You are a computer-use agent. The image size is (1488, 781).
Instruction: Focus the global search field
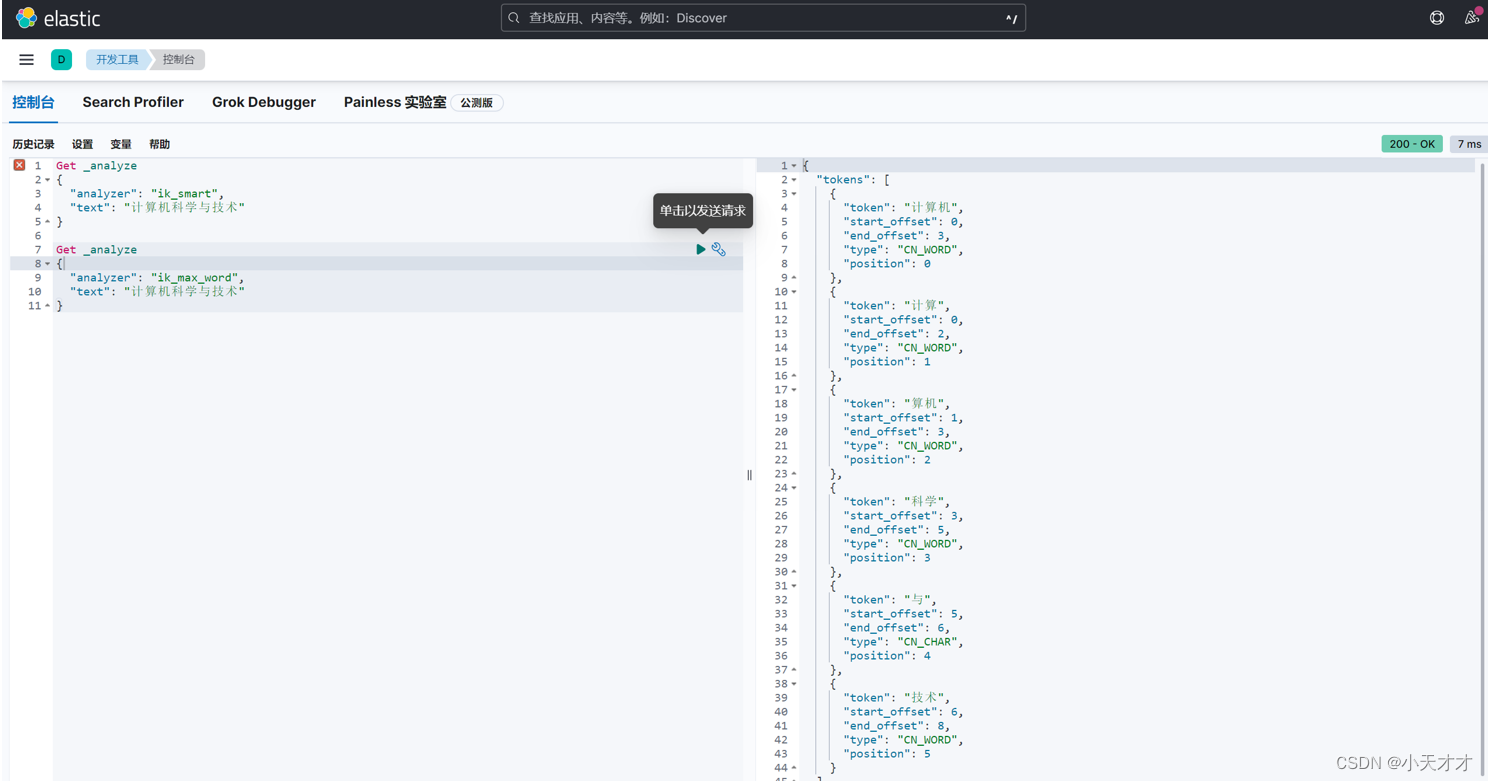tap(763, 18)
